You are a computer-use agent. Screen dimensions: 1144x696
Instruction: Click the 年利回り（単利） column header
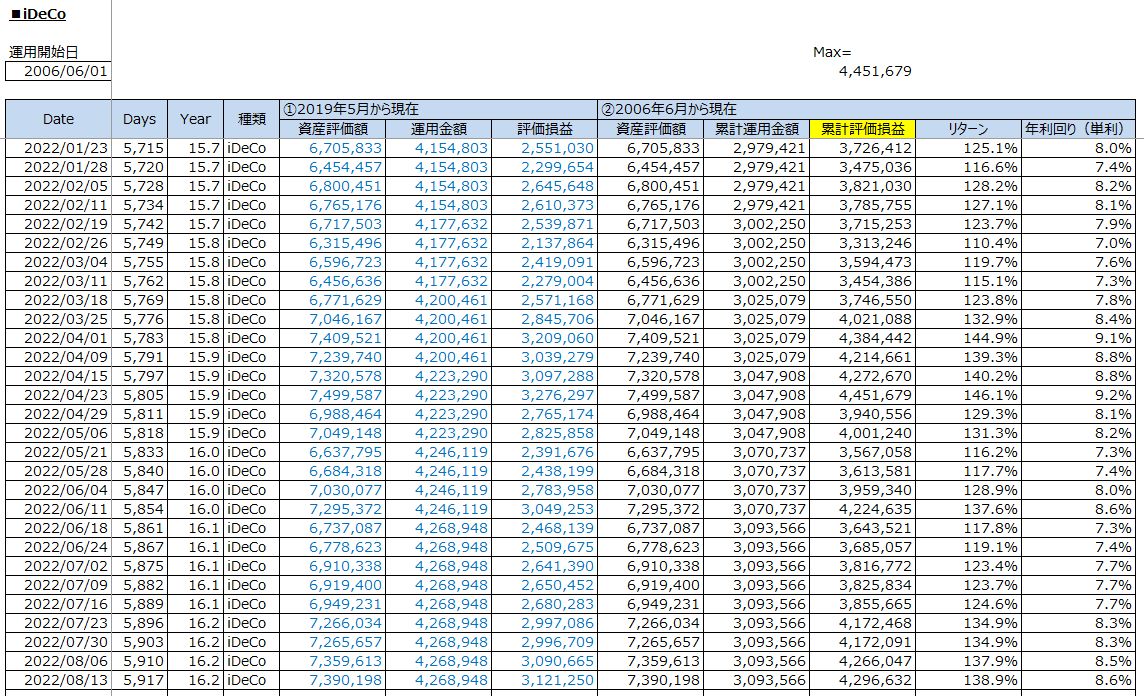click(1077, 129)
